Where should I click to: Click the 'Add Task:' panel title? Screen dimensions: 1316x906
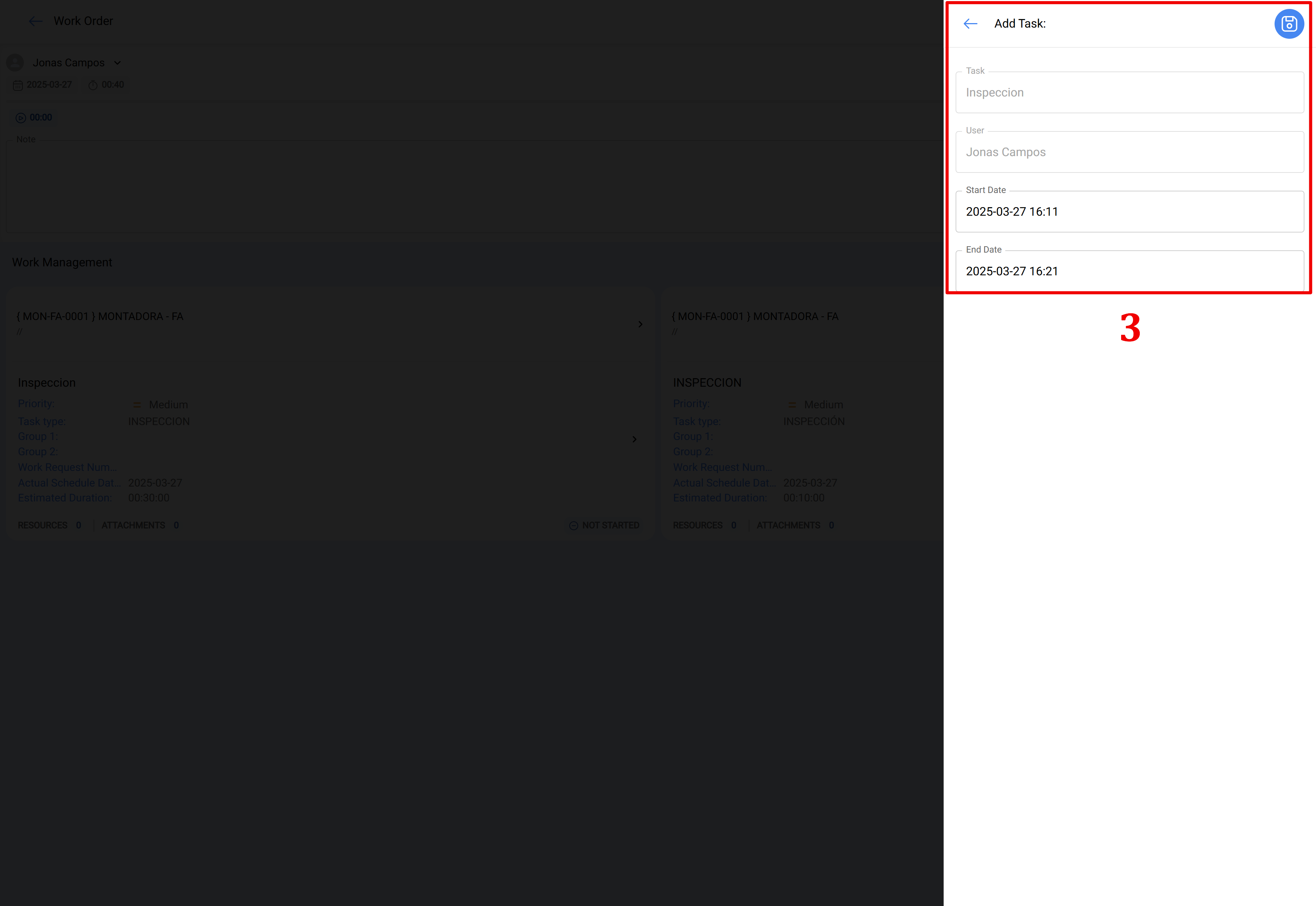[1020, 24]
